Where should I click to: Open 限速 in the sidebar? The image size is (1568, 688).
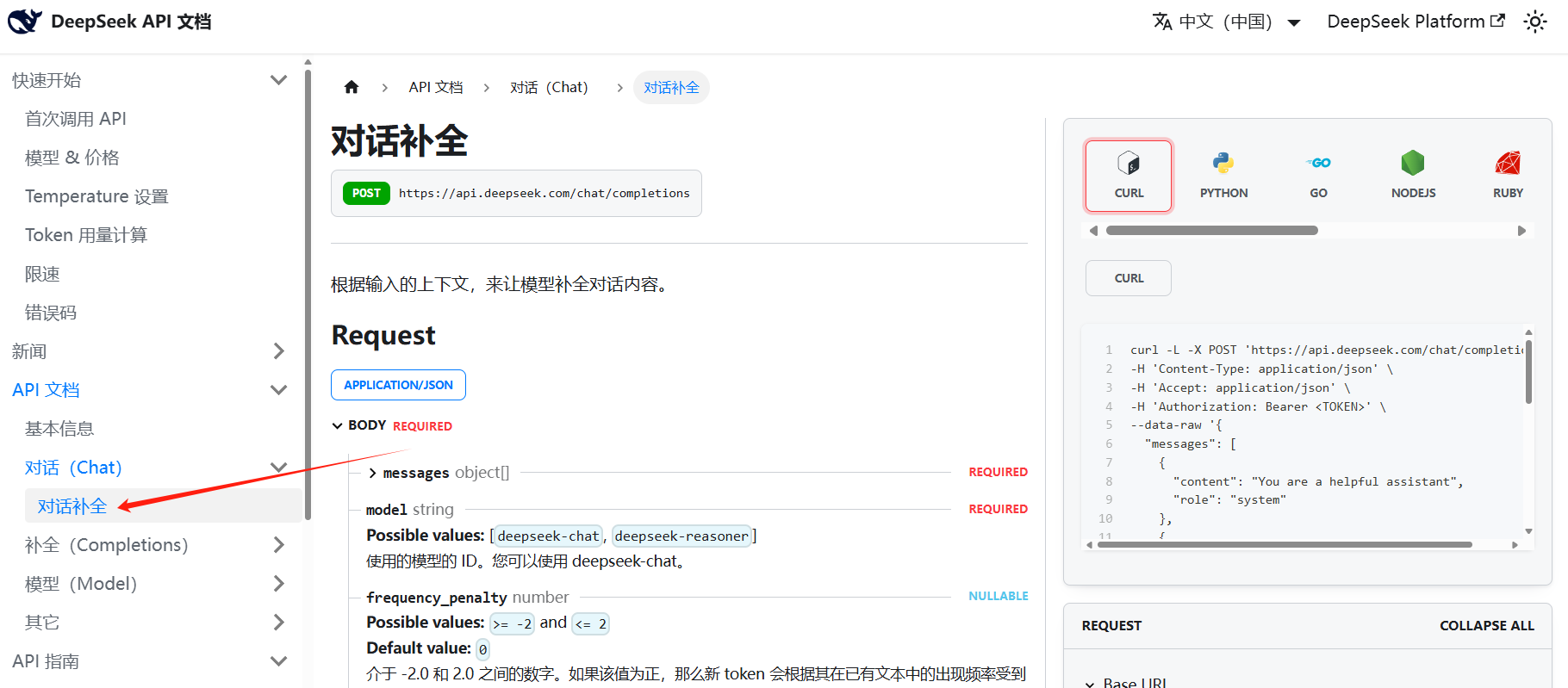42,274
